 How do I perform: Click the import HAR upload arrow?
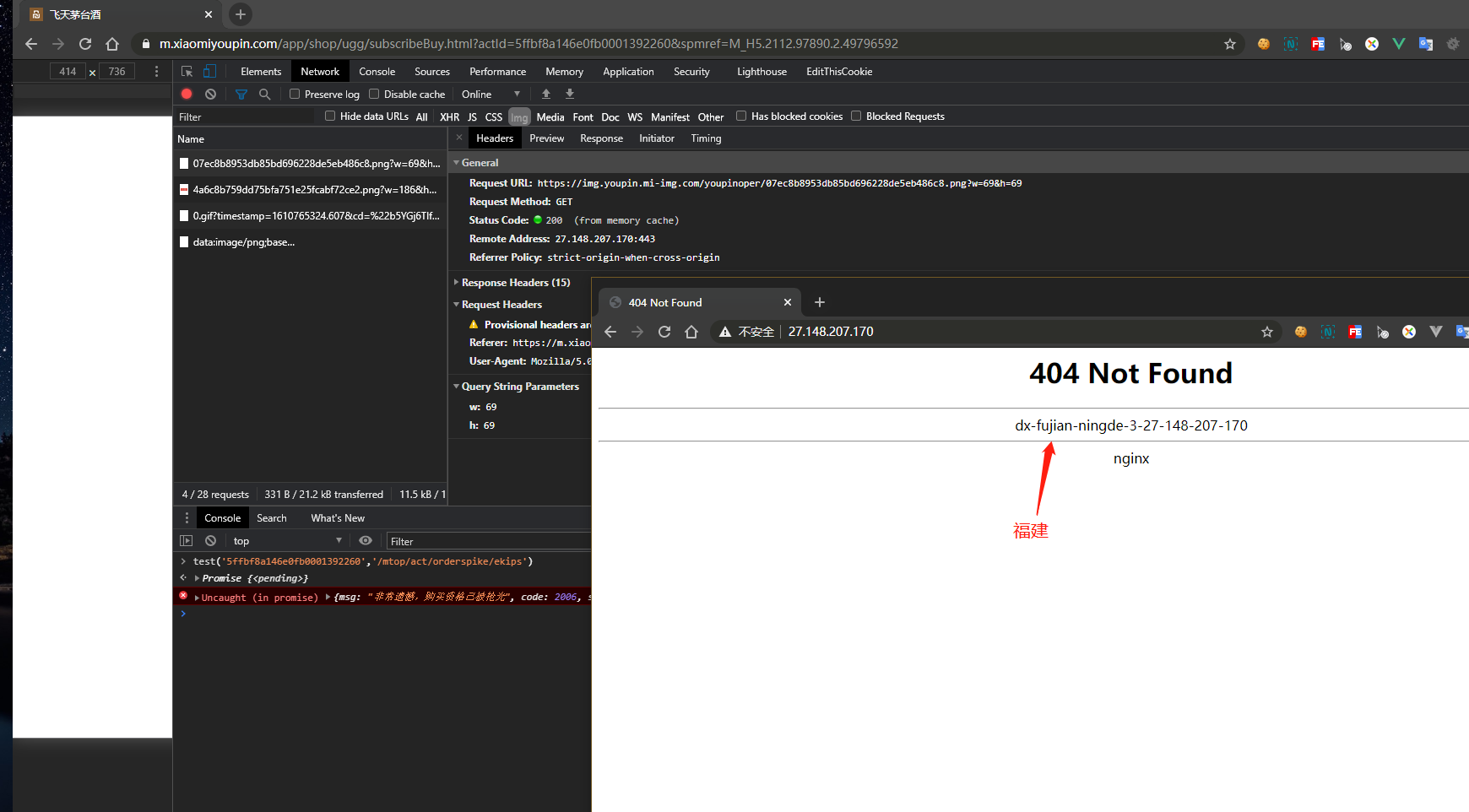pyautogui.click(x=546, y=94)
